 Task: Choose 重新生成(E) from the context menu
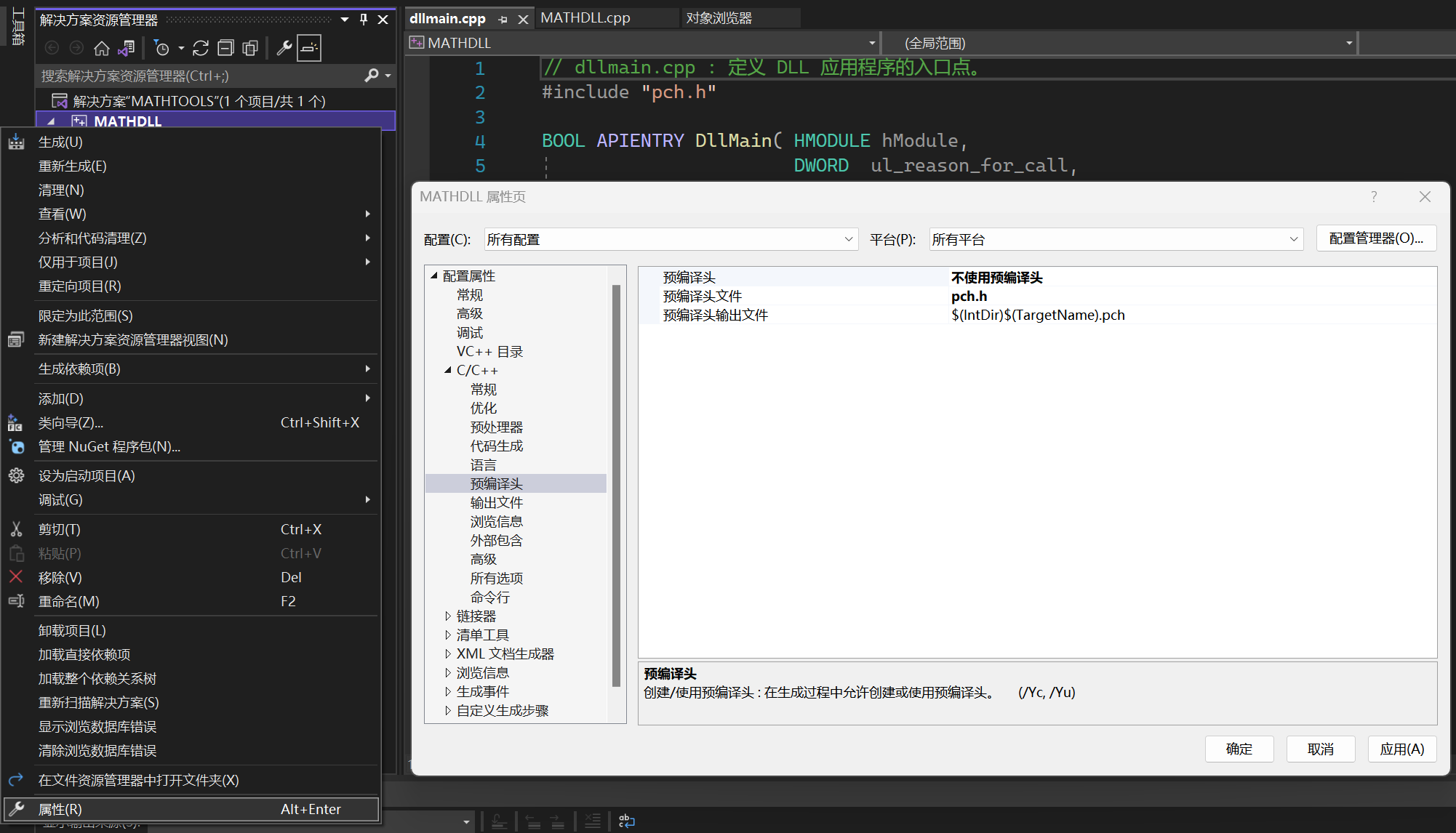pyautogui.click(x=73, y=166)
